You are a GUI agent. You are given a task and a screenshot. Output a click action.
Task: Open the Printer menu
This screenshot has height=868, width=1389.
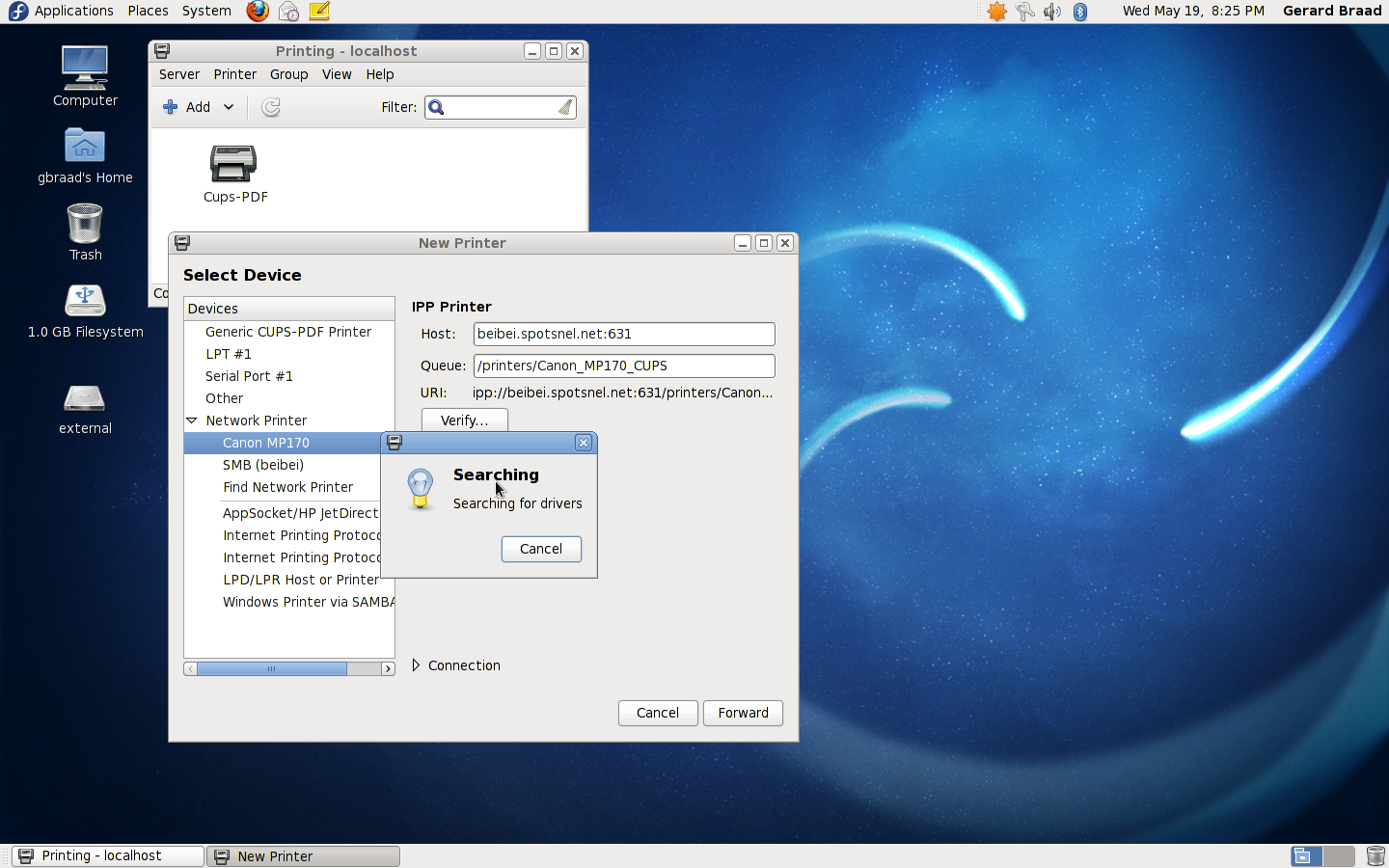234,74
